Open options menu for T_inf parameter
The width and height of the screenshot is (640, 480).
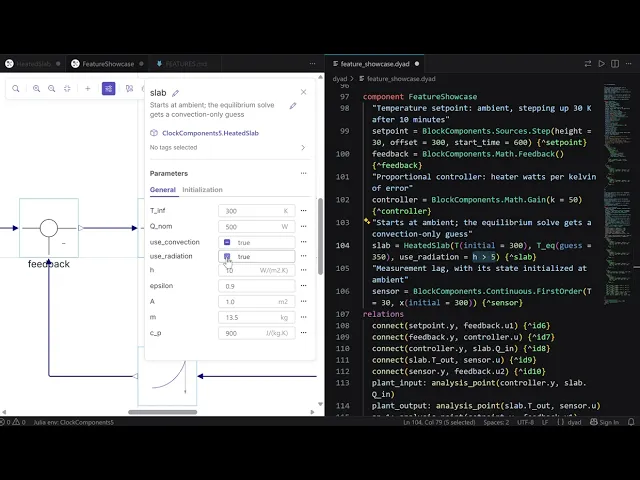(303, 211)
